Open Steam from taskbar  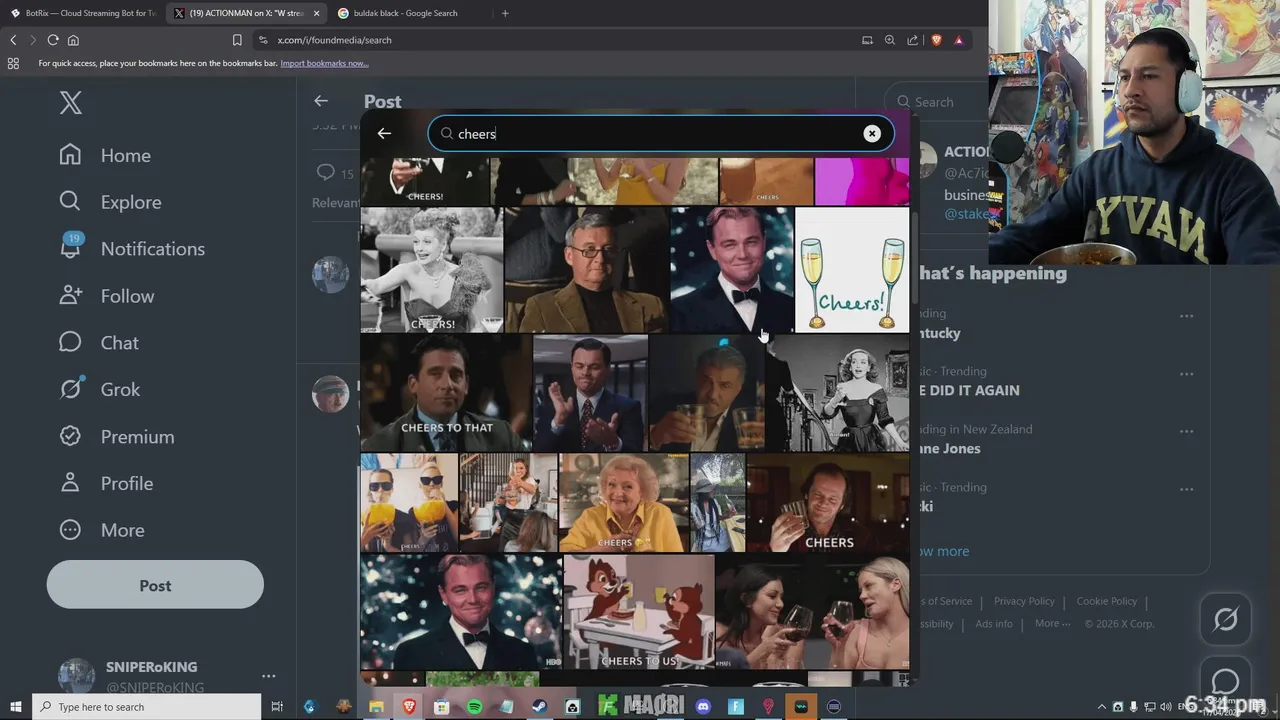pos(539,707)
